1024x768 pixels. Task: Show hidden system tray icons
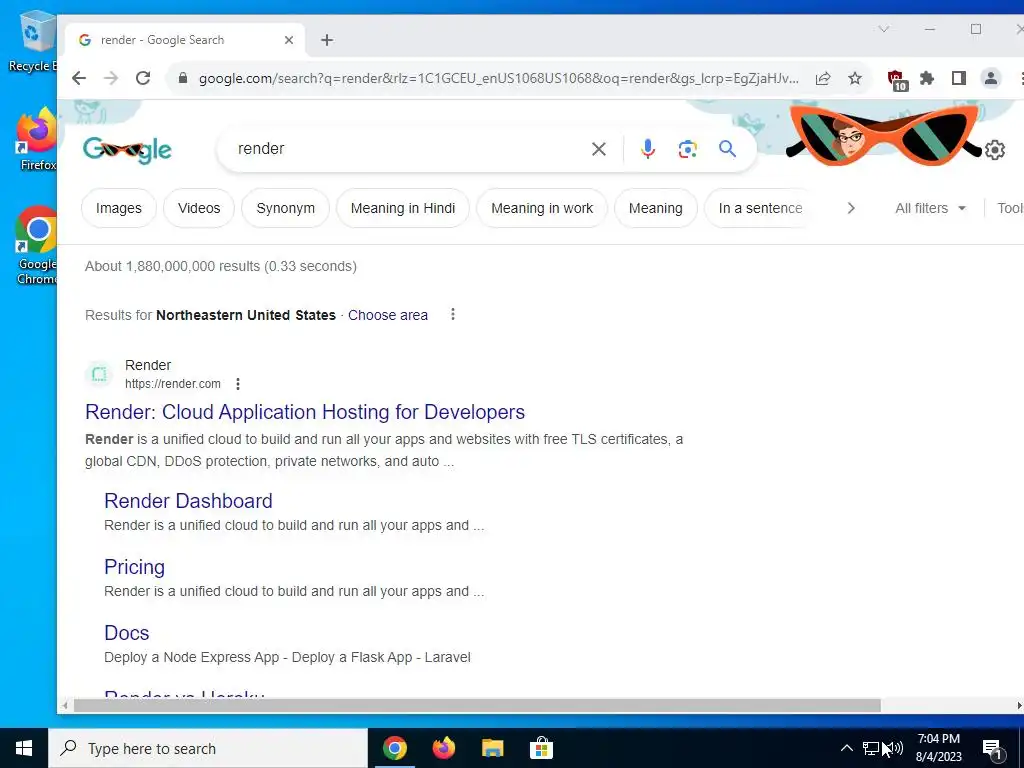point(846,748)
